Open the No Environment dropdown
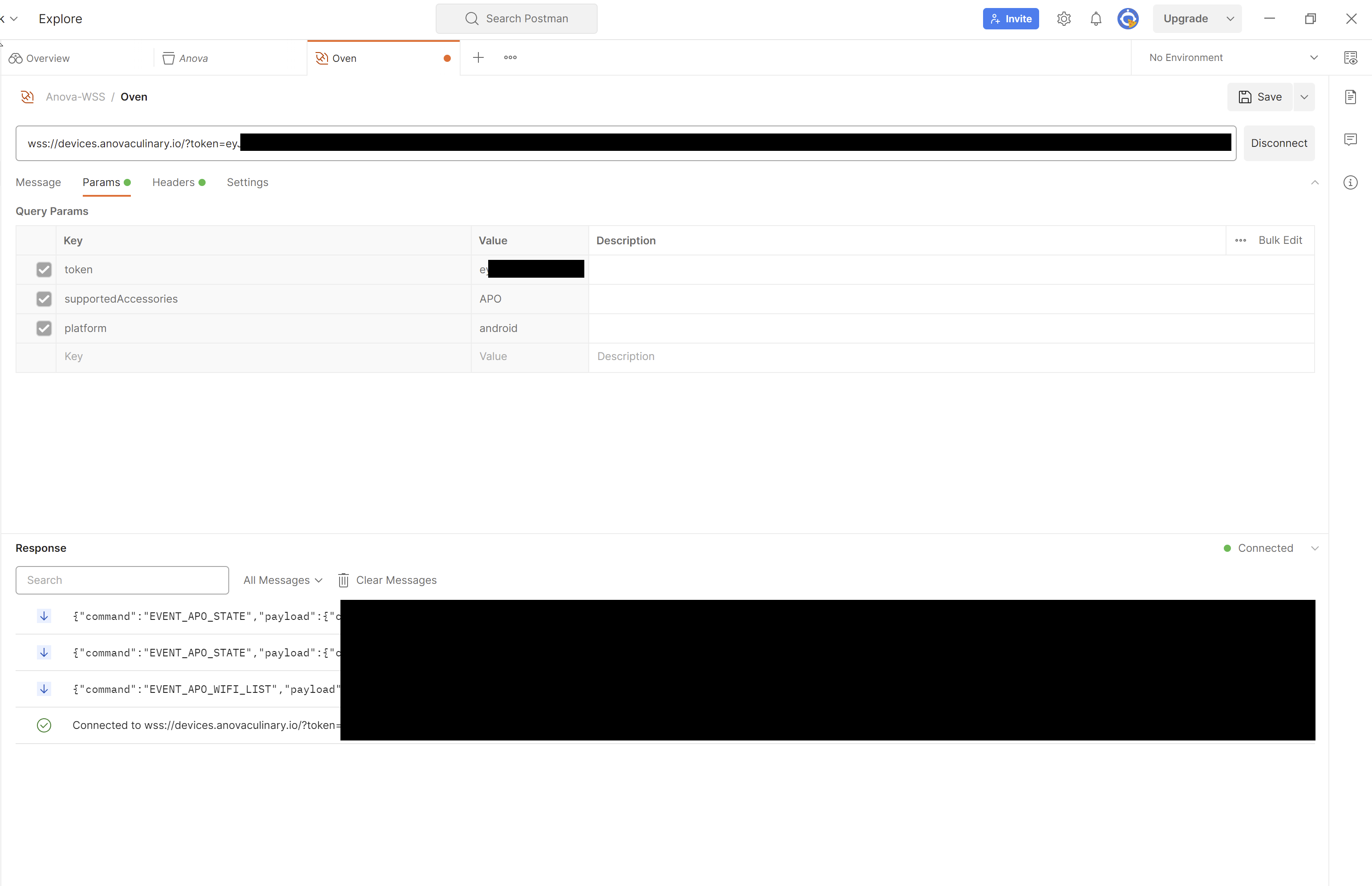Viewport: 1372px width, 886px height. (1233, 57)
